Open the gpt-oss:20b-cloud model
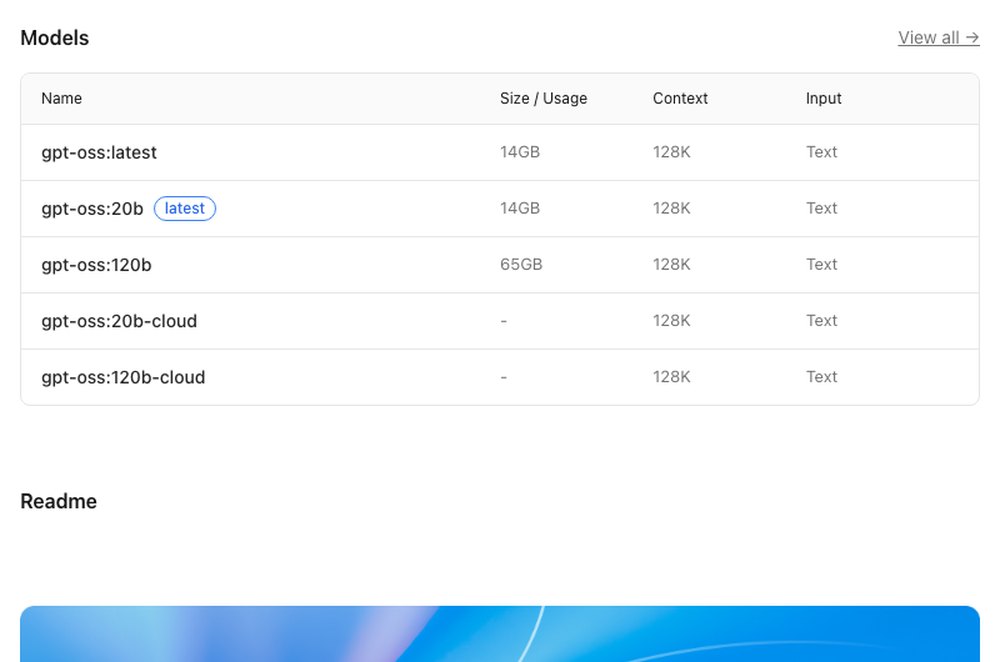This screenshot has width=1000, height=662. pos(119,321)
